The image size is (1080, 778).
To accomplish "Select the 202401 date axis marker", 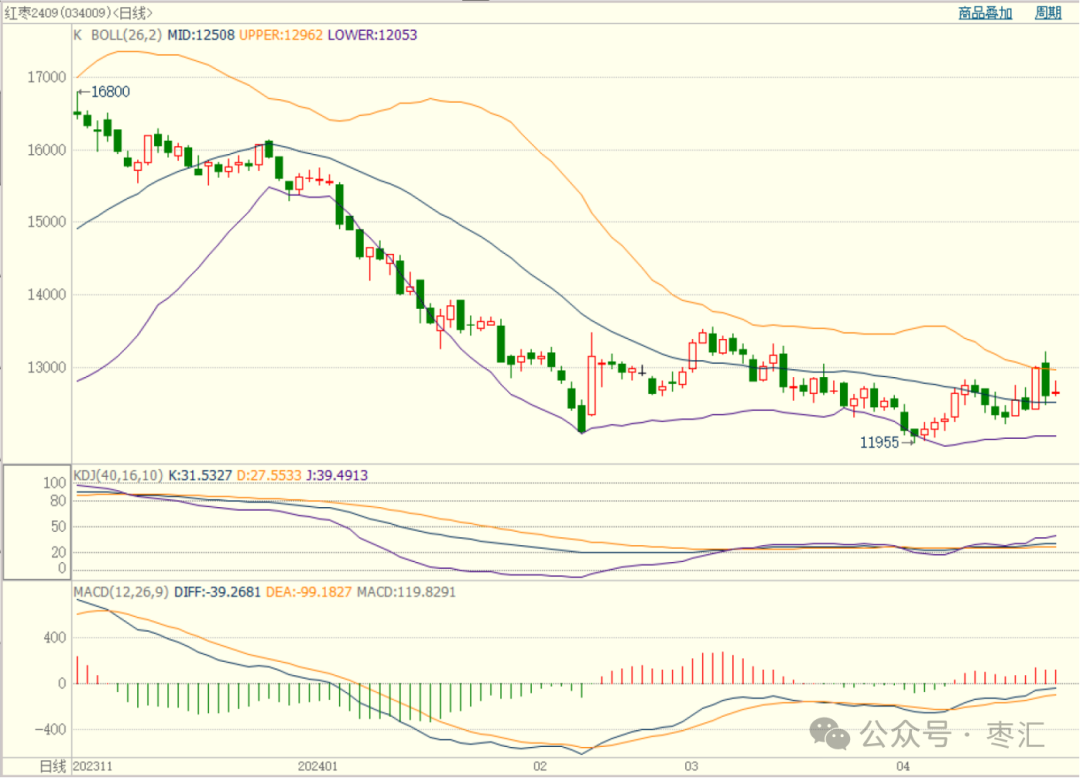I will pos(318,766).
